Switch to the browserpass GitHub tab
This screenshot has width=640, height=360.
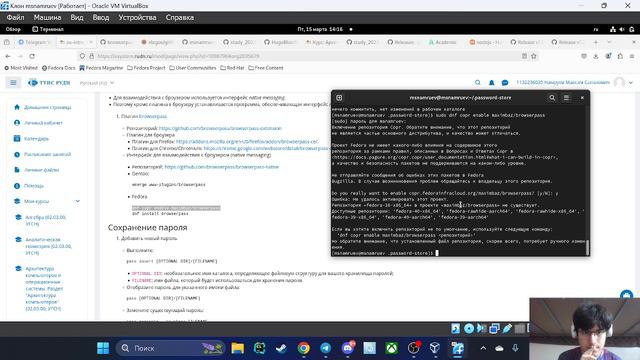coord(116,42)
